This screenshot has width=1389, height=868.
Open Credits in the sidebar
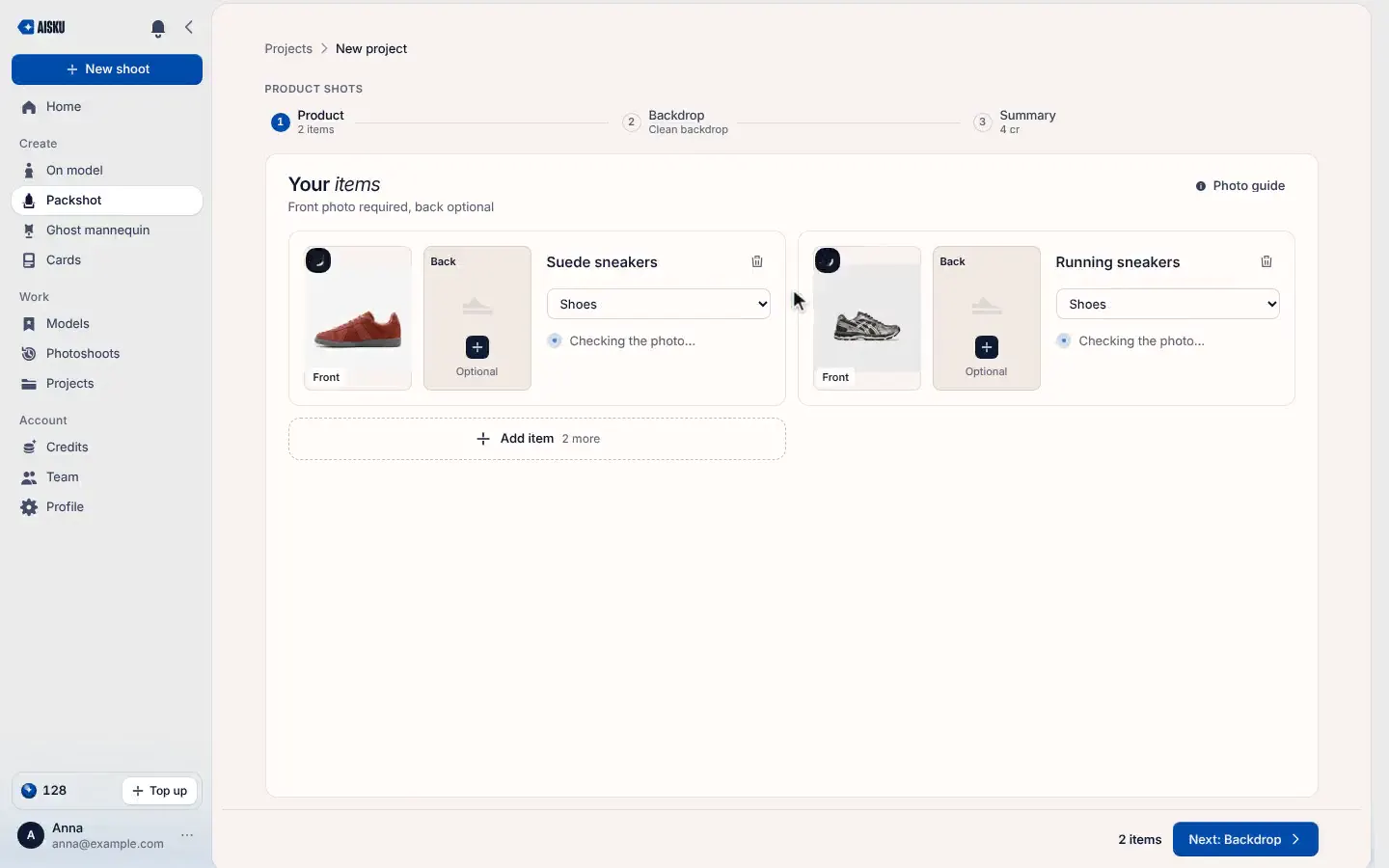click(x=107, y=448)
